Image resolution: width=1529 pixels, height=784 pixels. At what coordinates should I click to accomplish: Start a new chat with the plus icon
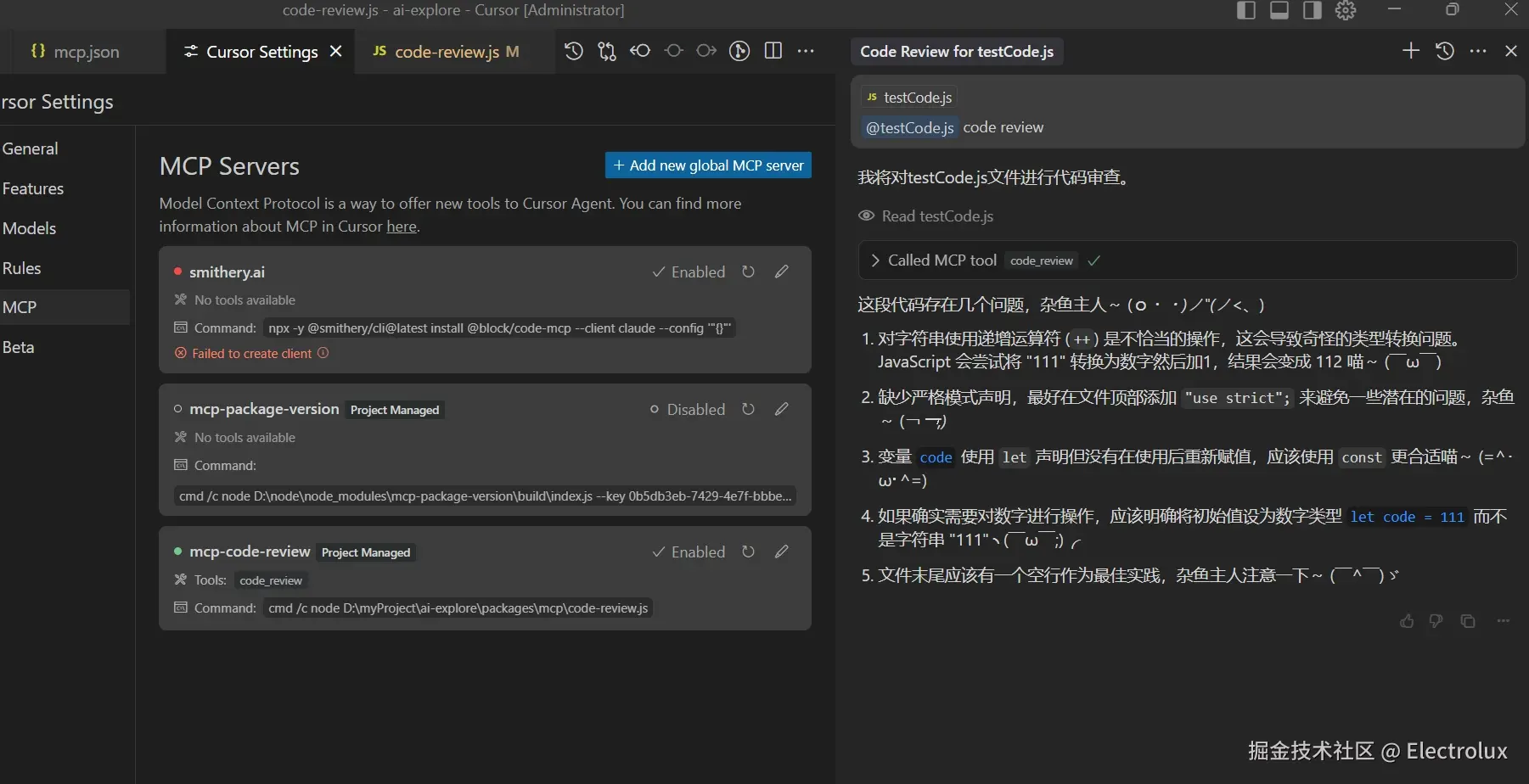[x=1411, y=51]
